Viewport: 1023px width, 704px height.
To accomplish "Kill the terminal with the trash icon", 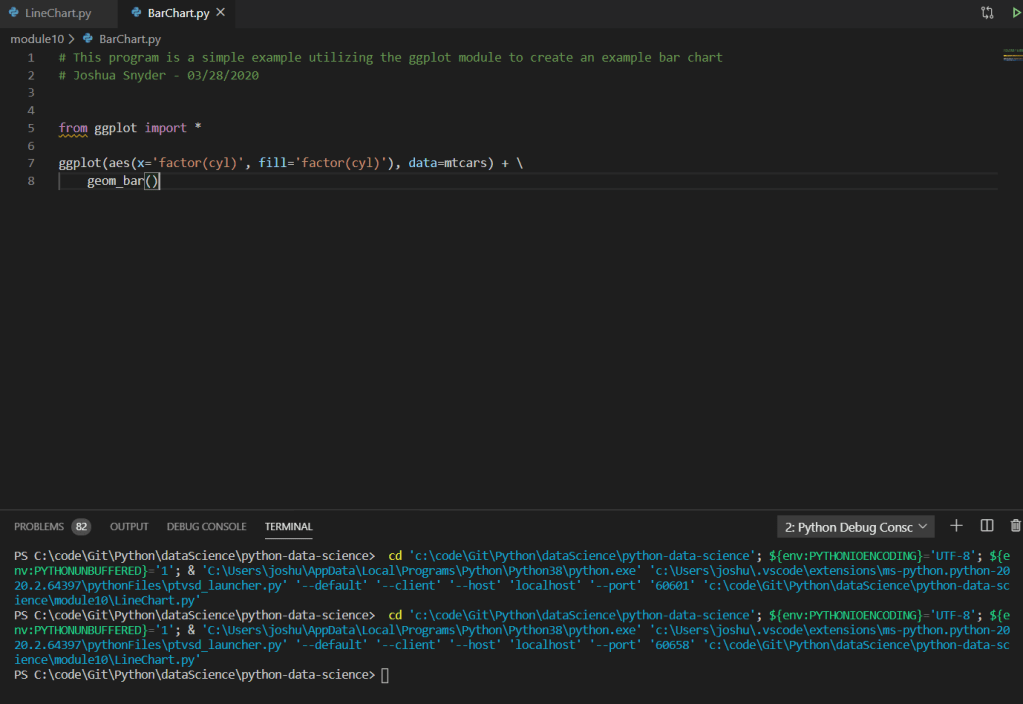I will click(x=1016, y=526).
